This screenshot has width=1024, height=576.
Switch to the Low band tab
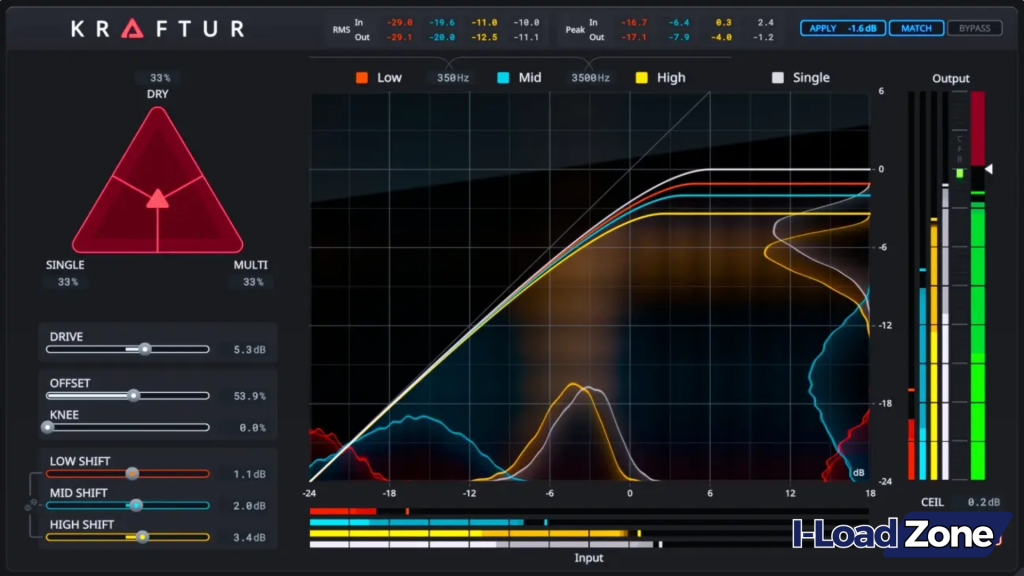coord(388,76)
